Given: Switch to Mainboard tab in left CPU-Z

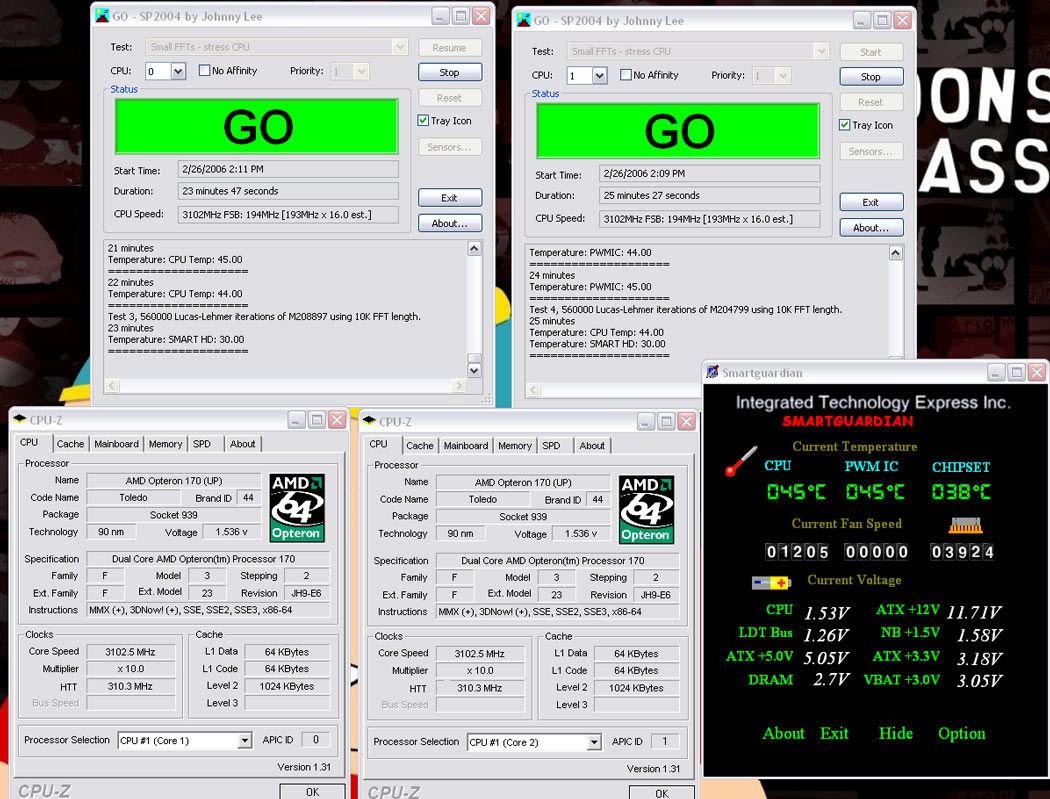Looking at the screenshot, I should point(117,444).
